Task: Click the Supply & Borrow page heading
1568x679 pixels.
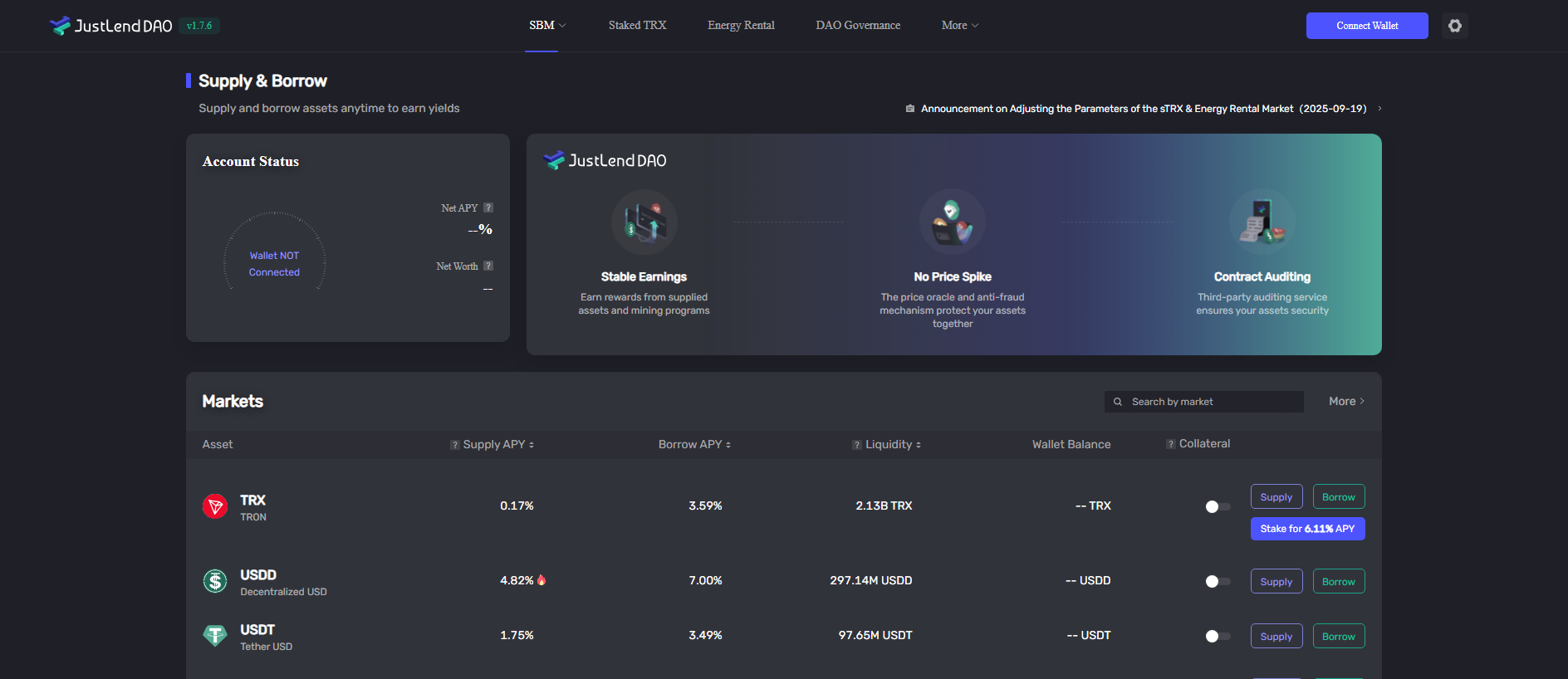Action: (x=262, y=81)
